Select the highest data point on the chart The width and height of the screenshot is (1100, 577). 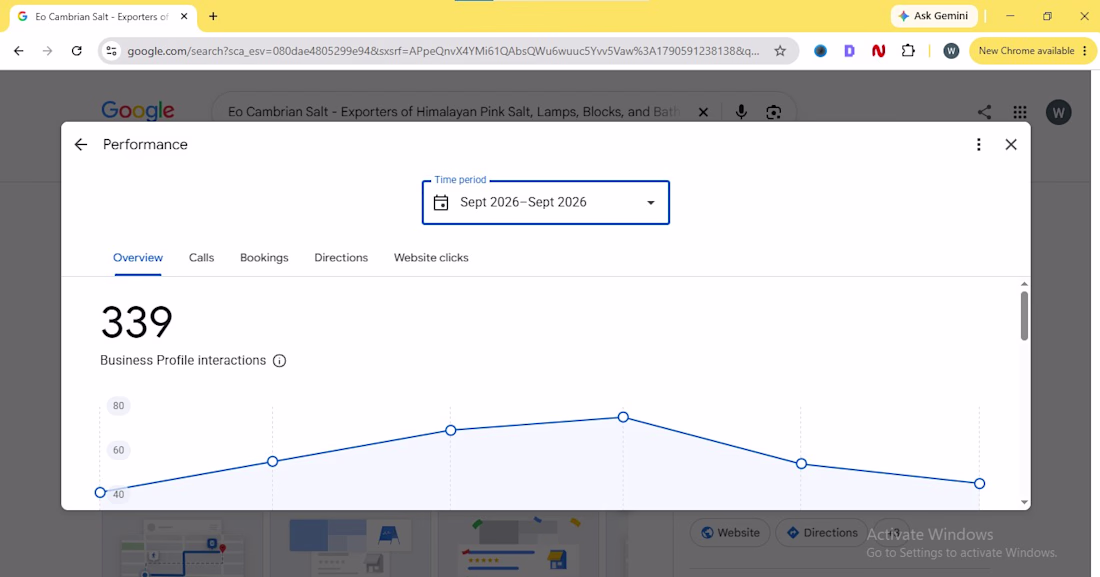click(623, 417)
